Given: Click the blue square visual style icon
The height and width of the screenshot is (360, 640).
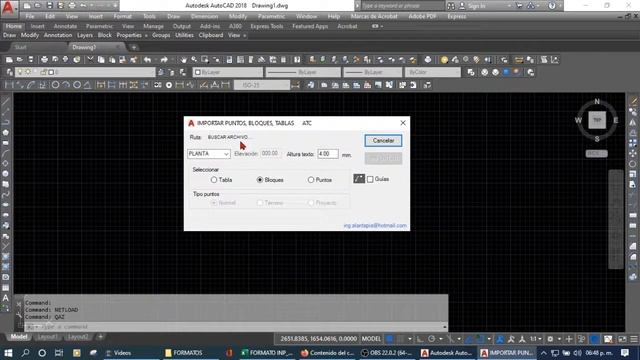Looking at the screenshot, I should pos(506,72).
